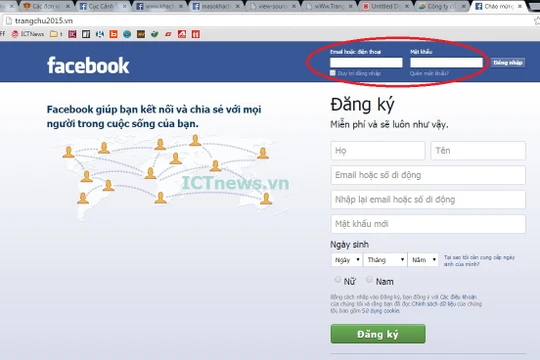Open the ICTNews bookmark
This screenshot has height=360, width=540.
[28, 34]
